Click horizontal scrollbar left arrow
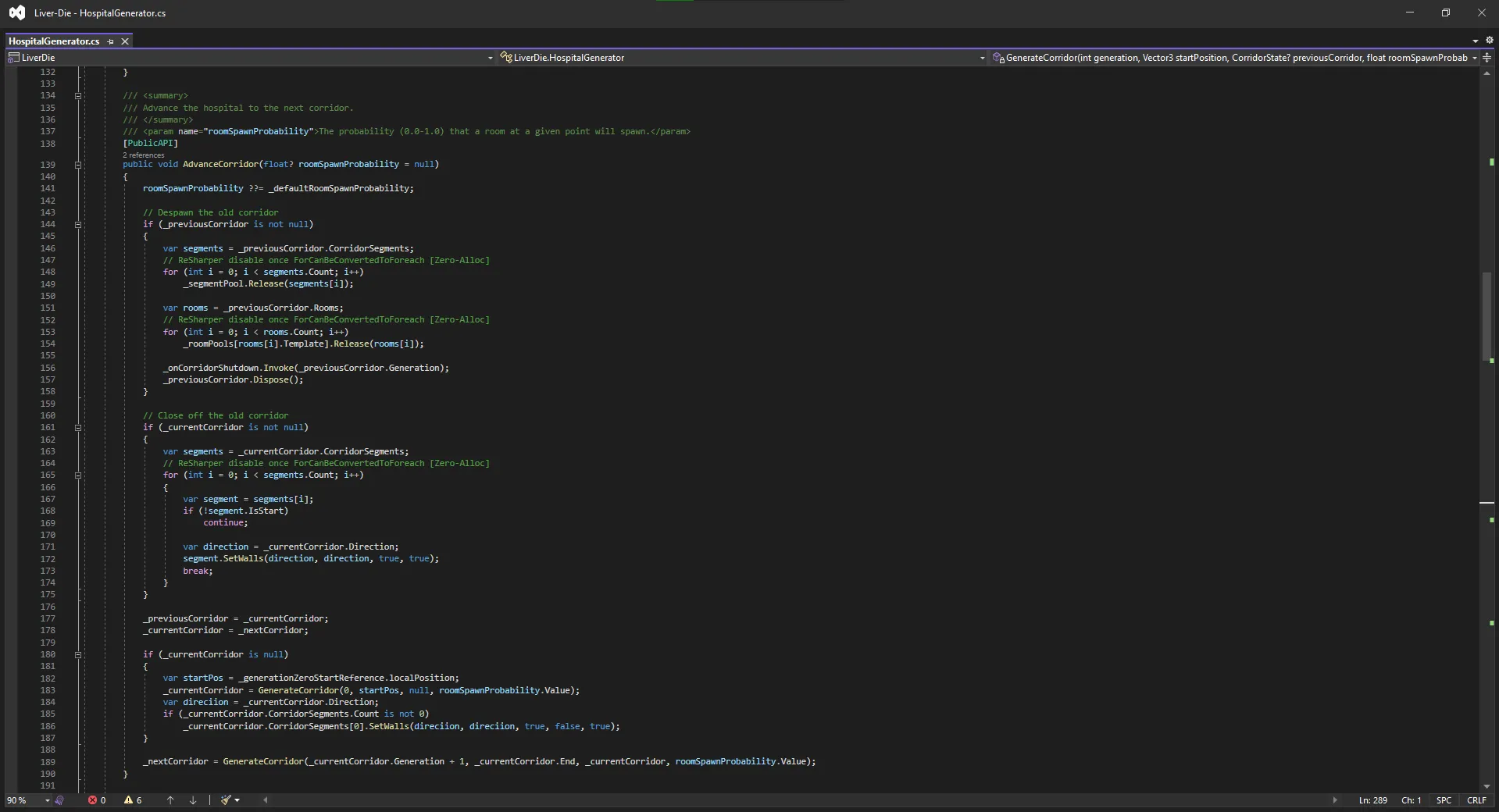The width and height of the screenshot is (1499, 812). coord(266,800)
